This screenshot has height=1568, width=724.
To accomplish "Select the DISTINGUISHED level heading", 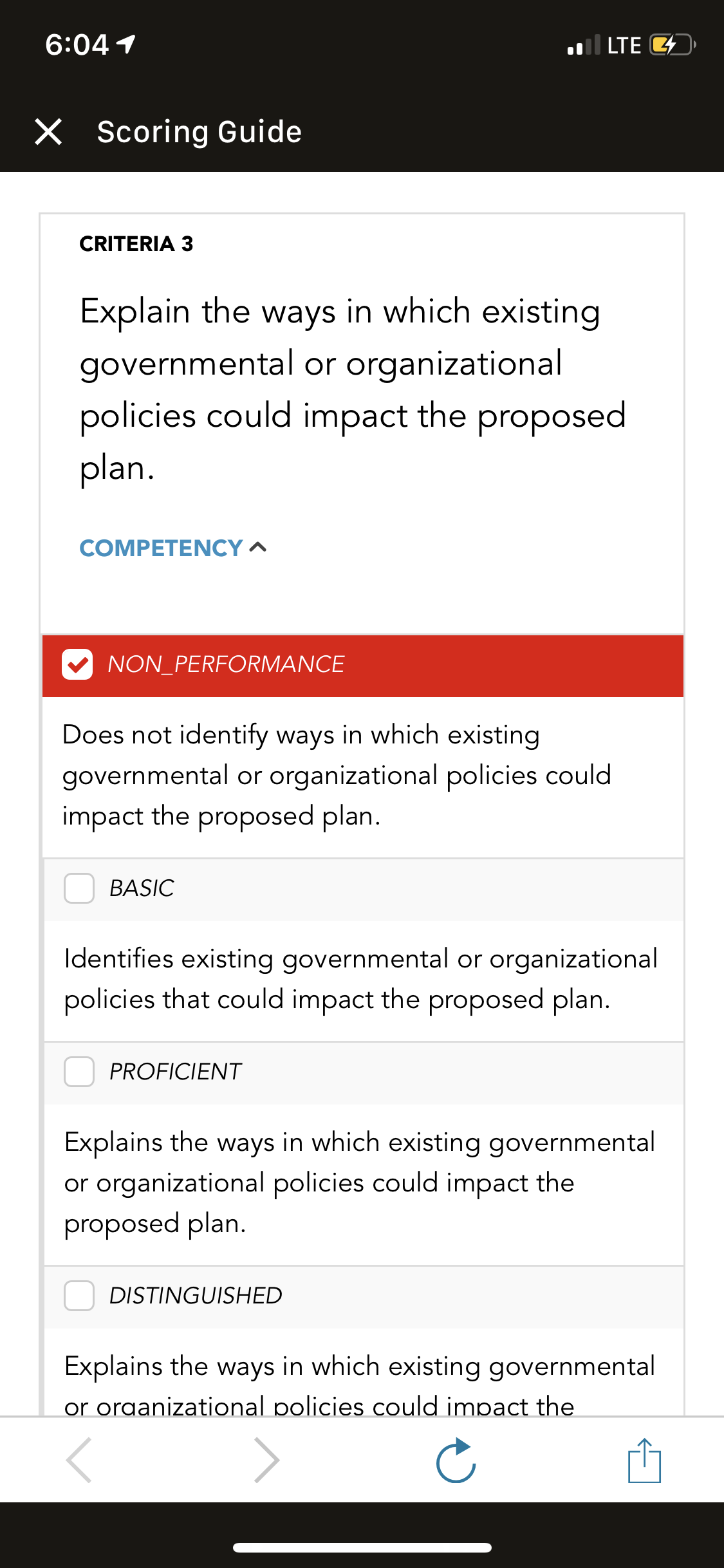I will (196, 1296).
